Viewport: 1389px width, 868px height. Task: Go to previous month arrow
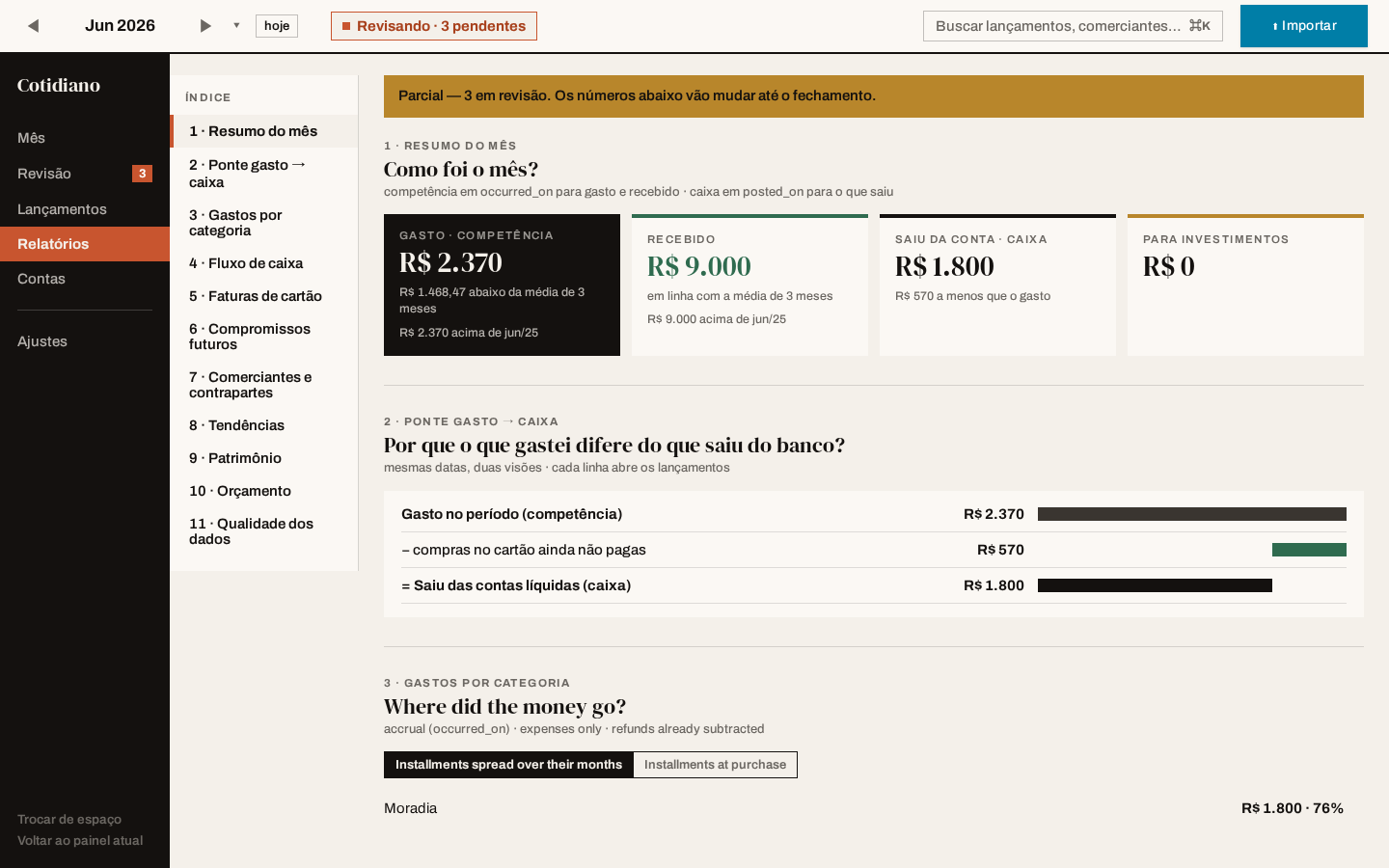(33, 26)
